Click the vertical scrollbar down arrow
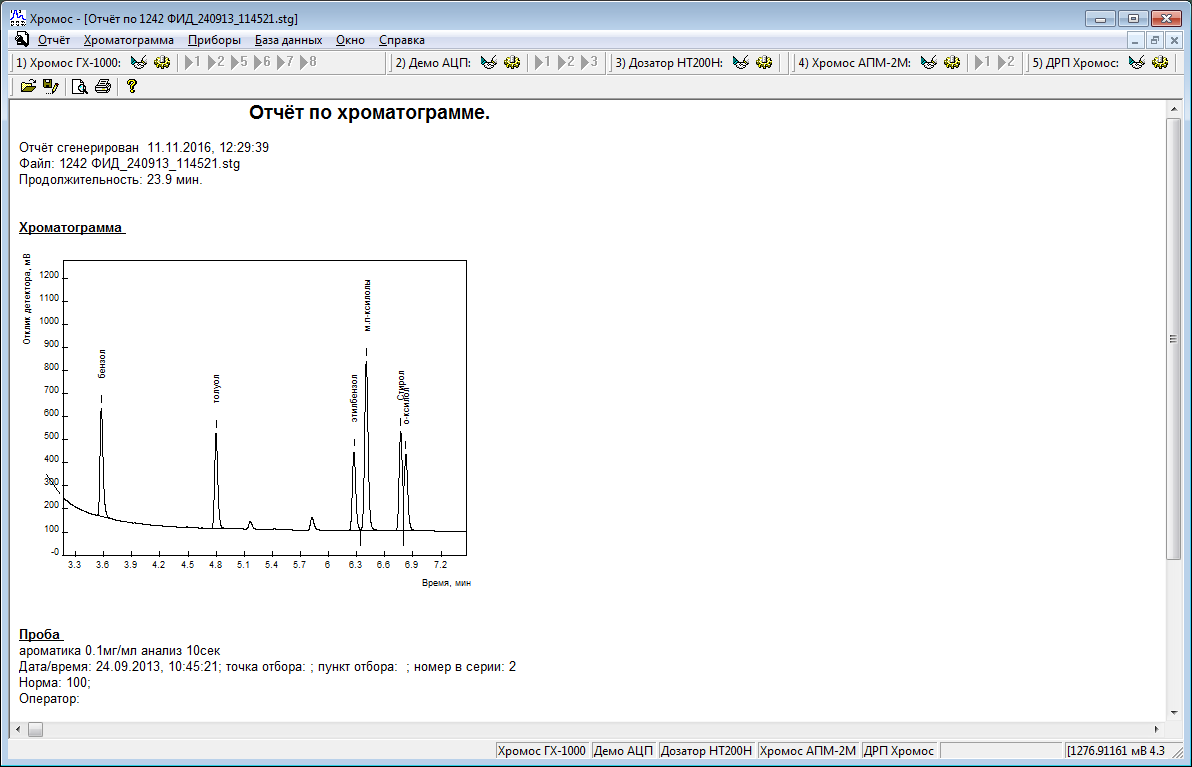 click(x=1175, y=713)
